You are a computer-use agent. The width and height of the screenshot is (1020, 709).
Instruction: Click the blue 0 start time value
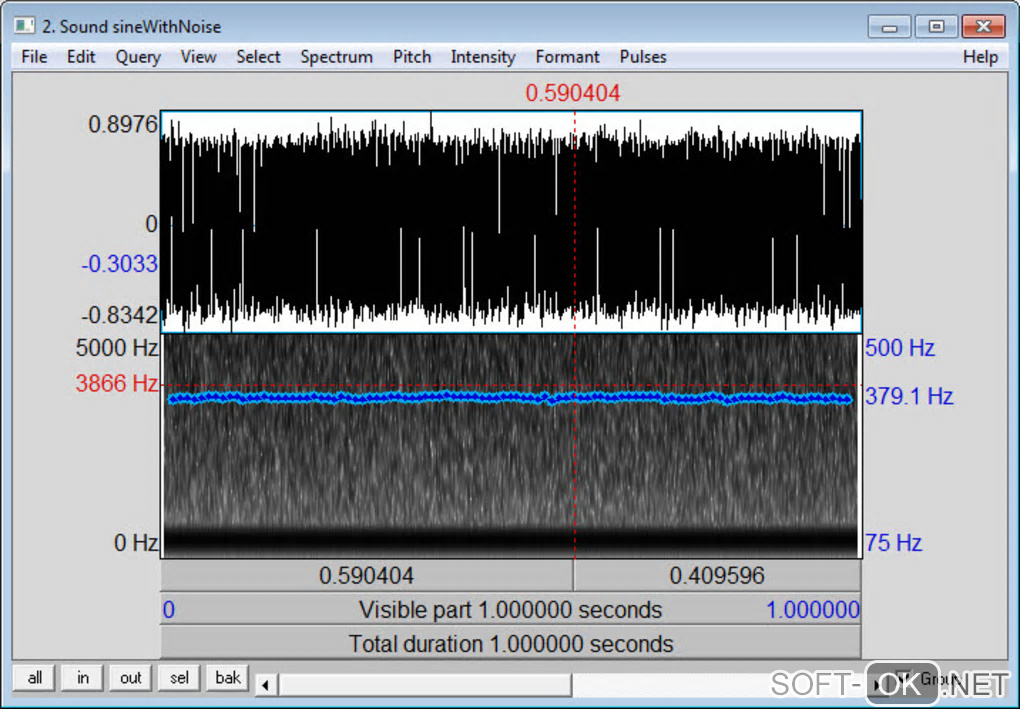[168, 610]
